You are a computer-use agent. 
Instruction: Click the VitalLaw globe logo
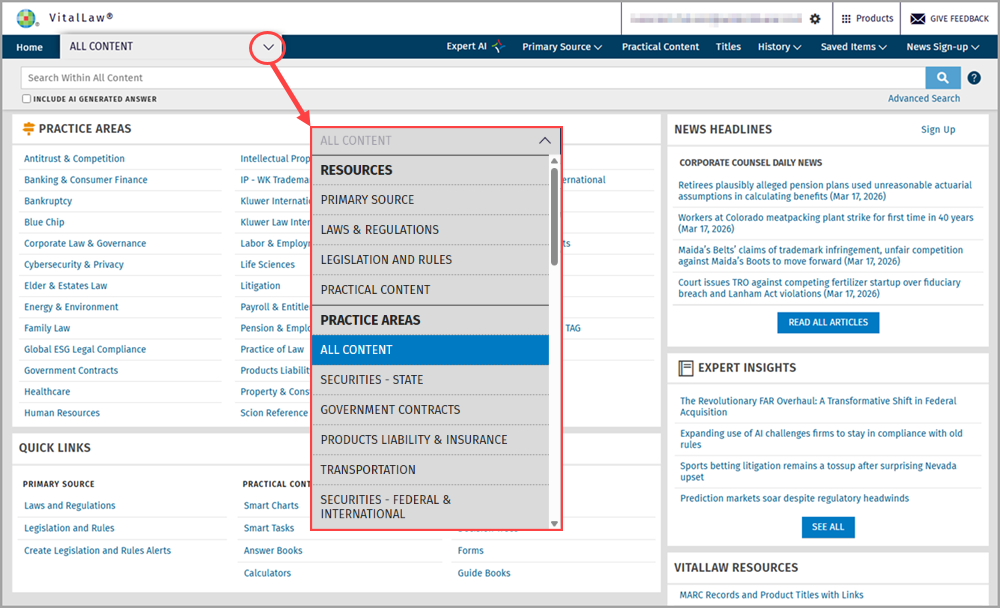coord(26,19)
